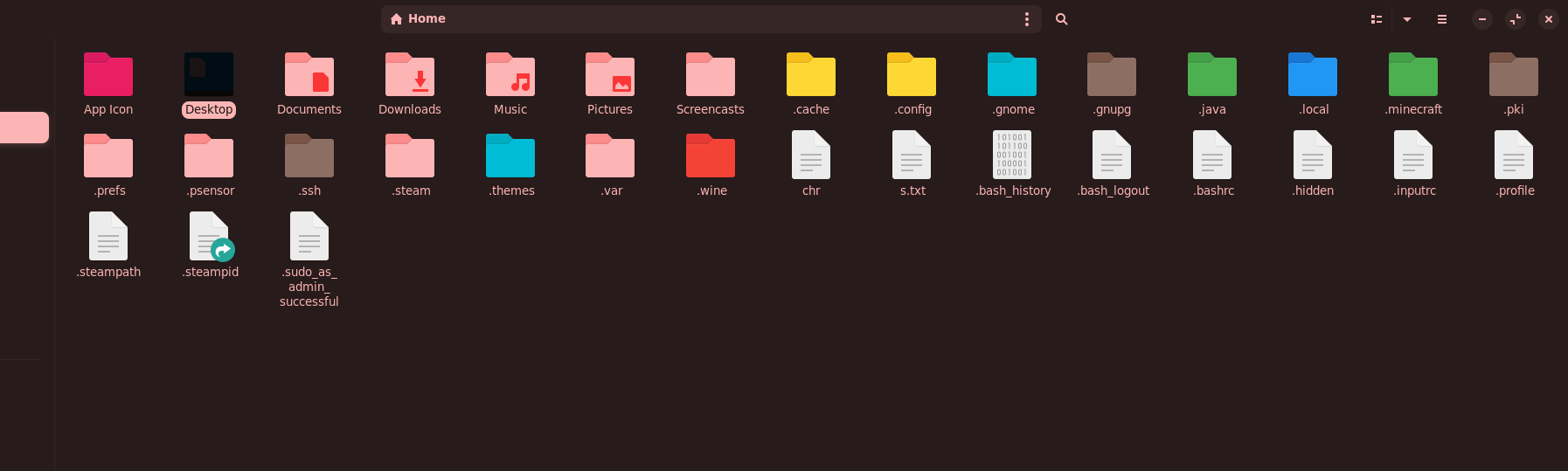
Task: Expand the view options dropdown arrow
Action: point(1407,19)
